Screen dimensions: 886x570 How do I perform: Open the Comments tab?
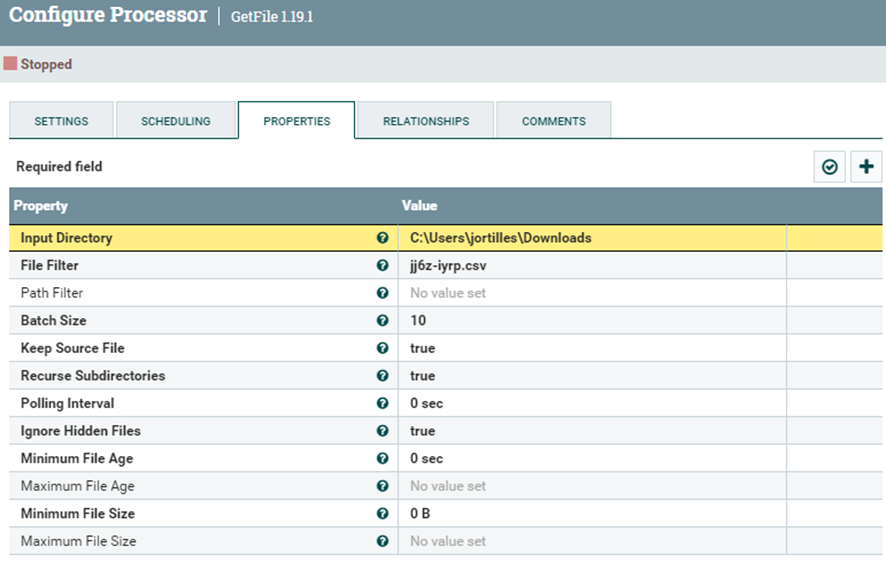coord(554,121)
